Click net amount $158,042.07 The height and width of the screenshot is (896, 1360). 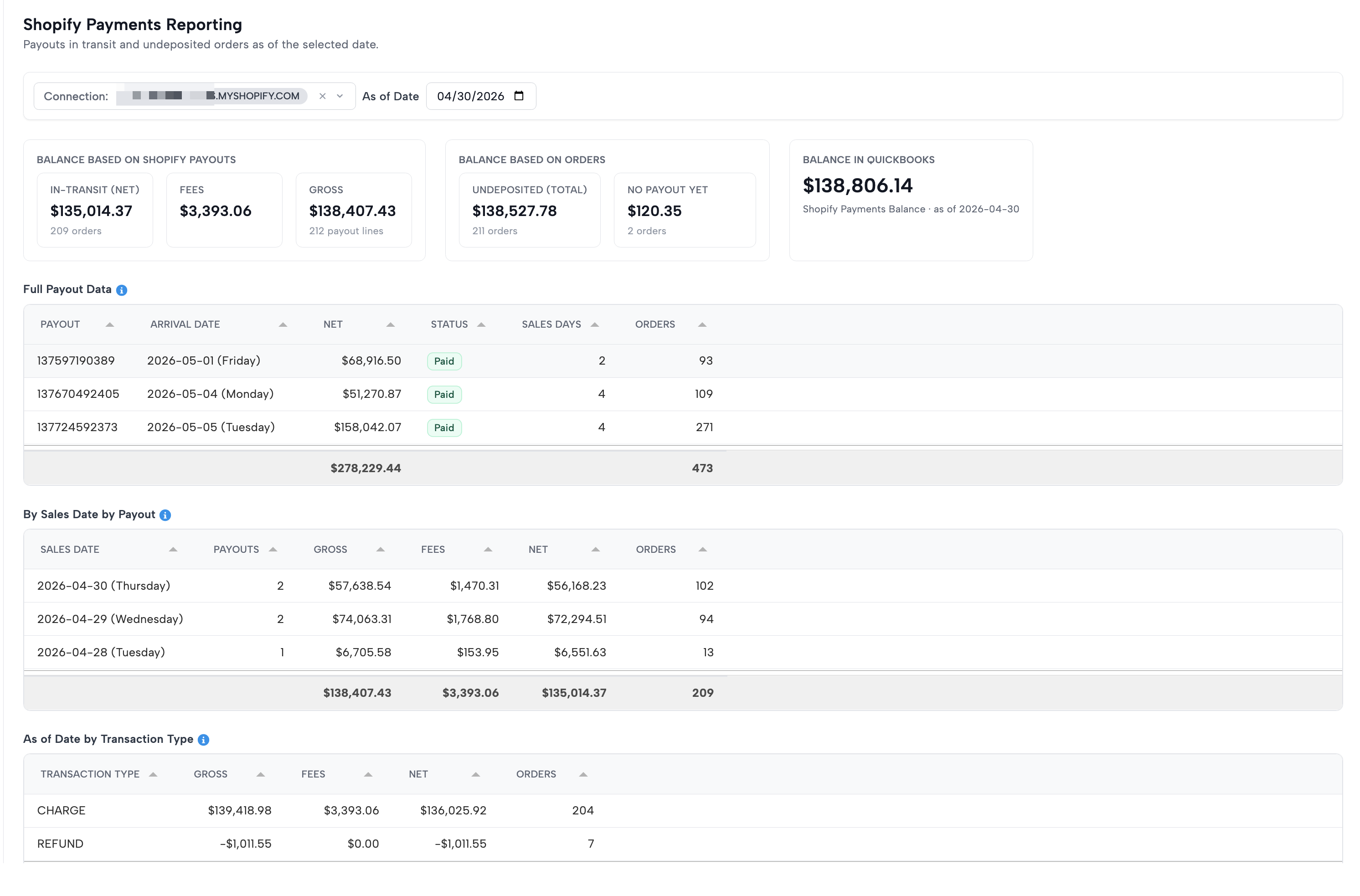point(367,427)
